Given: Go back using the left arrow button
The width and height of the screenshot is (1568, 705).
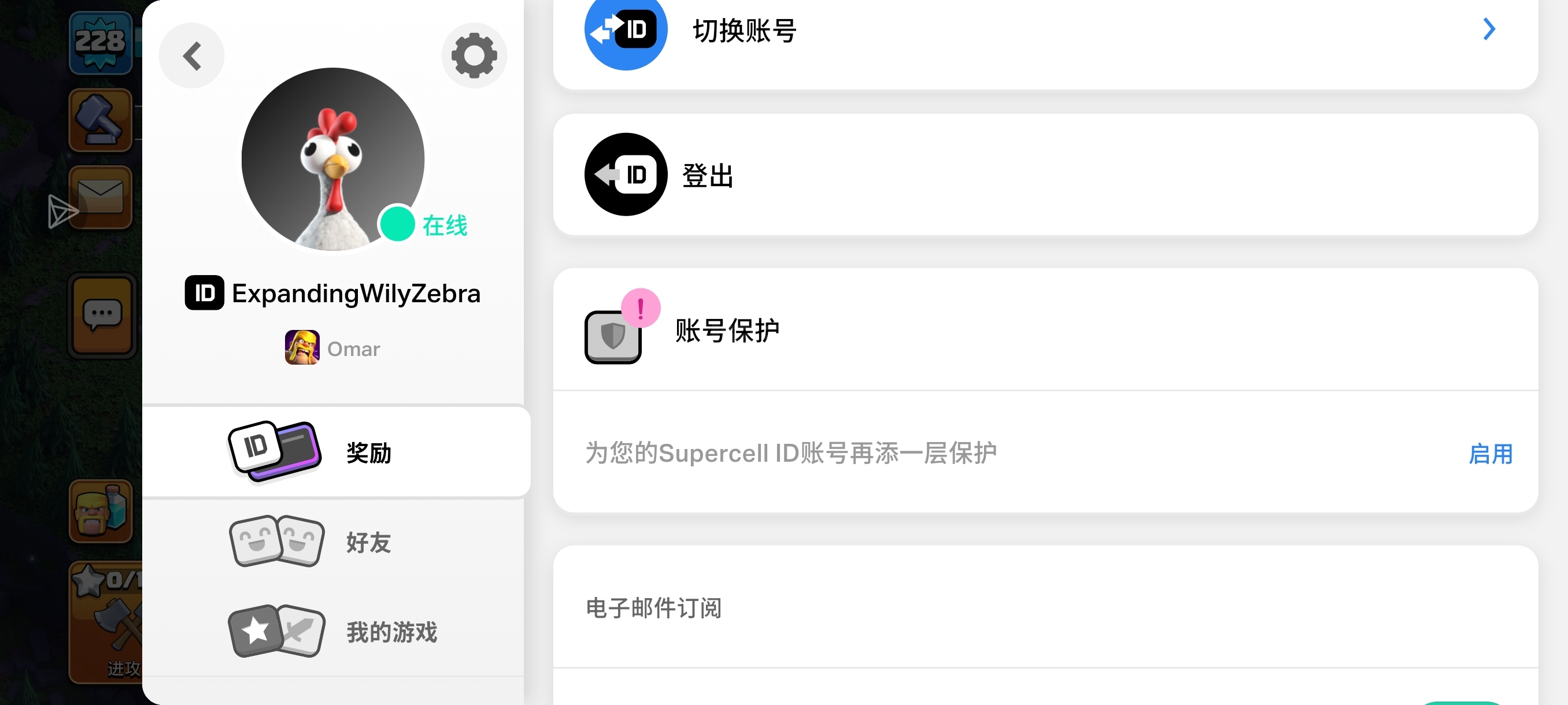Looking at the screenshot, I should click(x=192, y=55).
